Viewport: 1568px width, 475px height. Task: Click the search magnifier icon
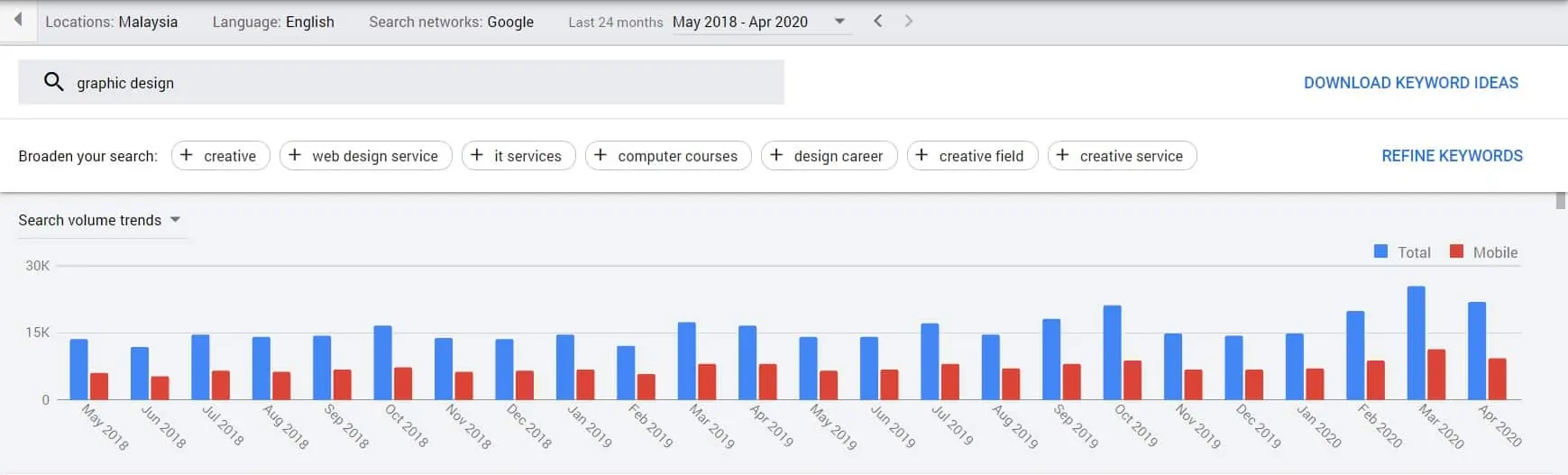click(x=54, y=82)
